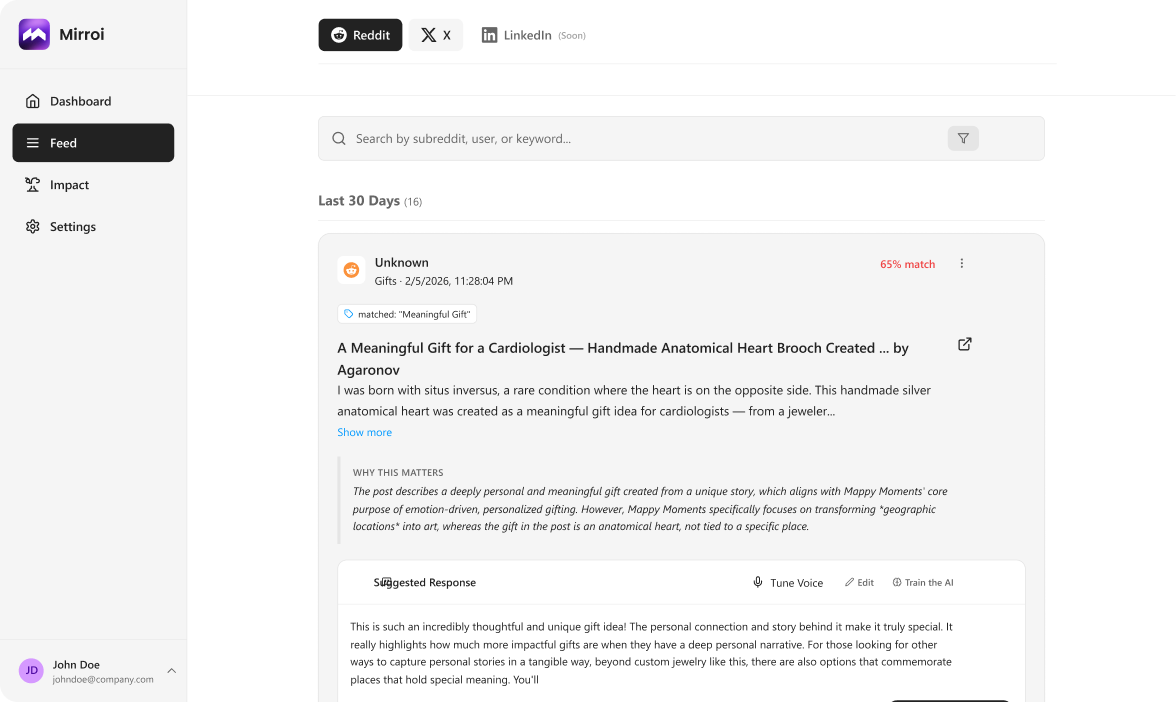Open the filter options icon
The image size is (1176, 702).
pos(963,139)
